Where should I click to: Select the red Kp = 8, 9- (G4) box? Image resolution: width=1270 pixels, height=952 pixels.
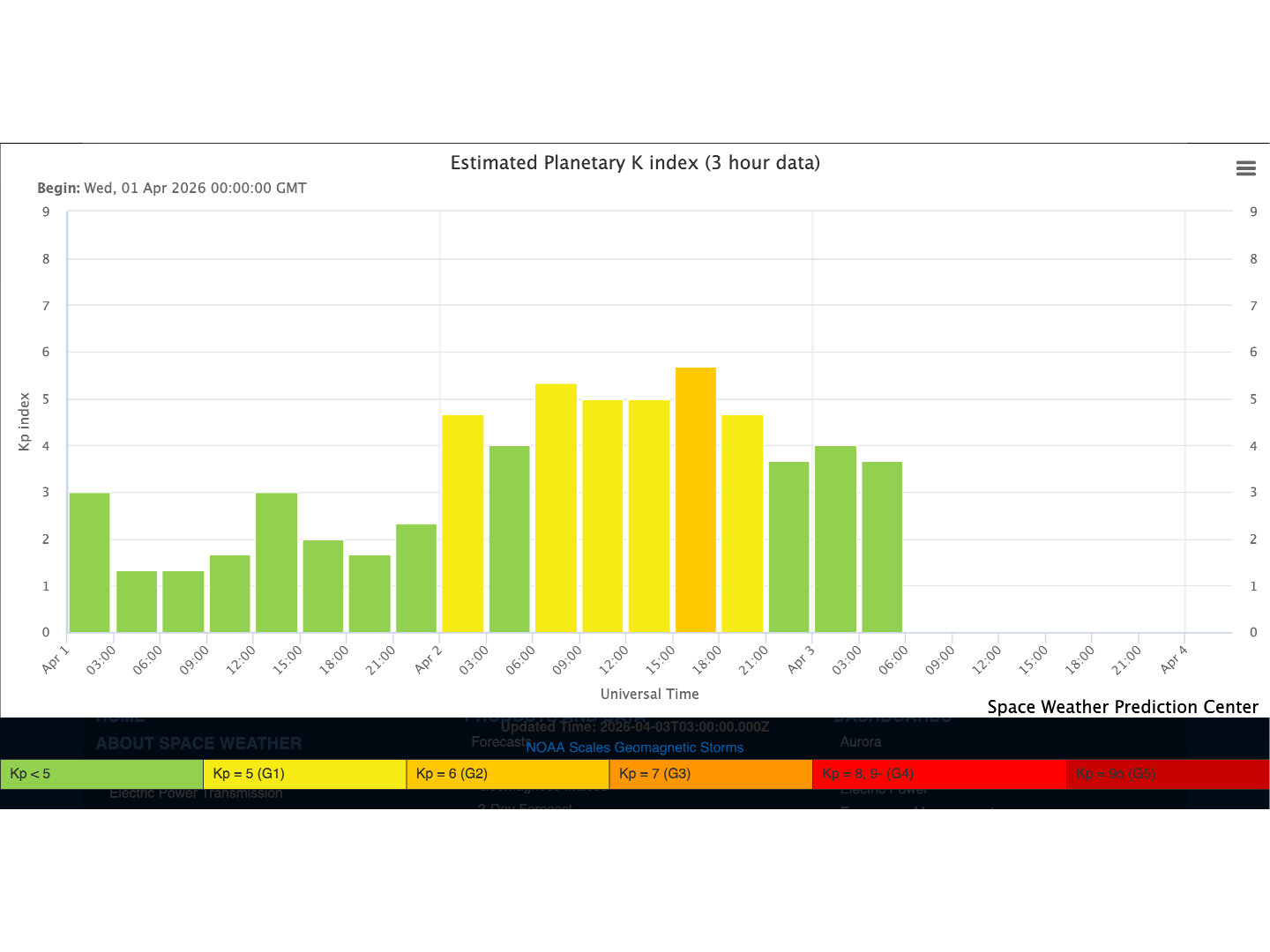click(938, 774)
